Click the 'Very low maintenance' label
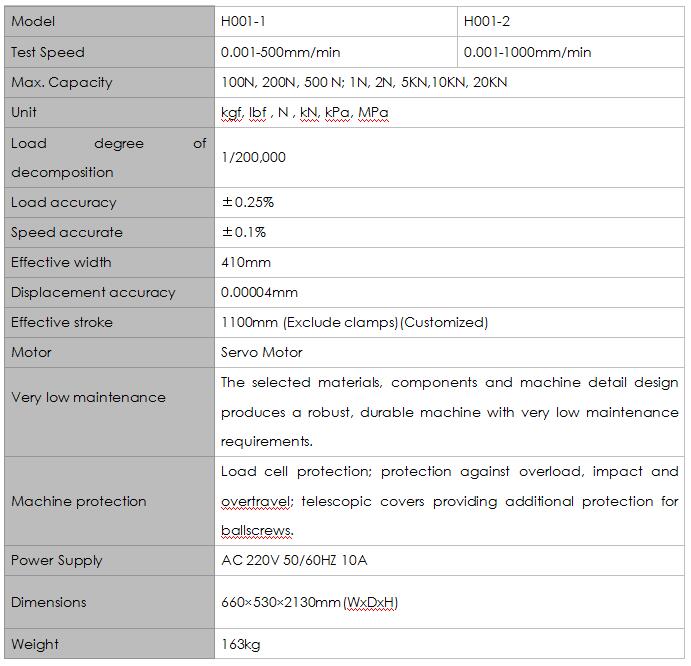691x666 pixels. pos(89,398)
